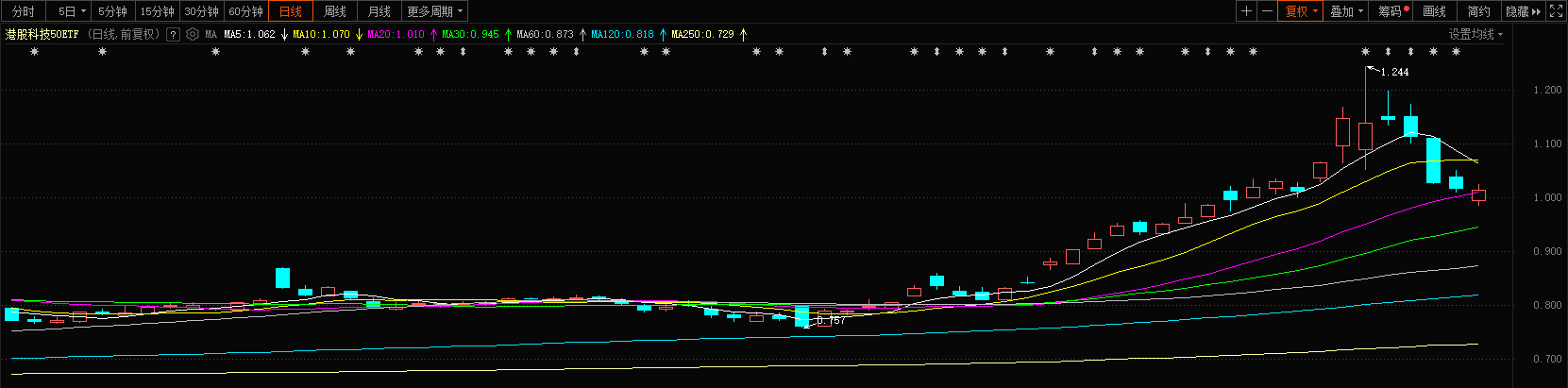Click the 1.244 high price label
This screenshot has width=1568, height=388.
[1394, 72]
